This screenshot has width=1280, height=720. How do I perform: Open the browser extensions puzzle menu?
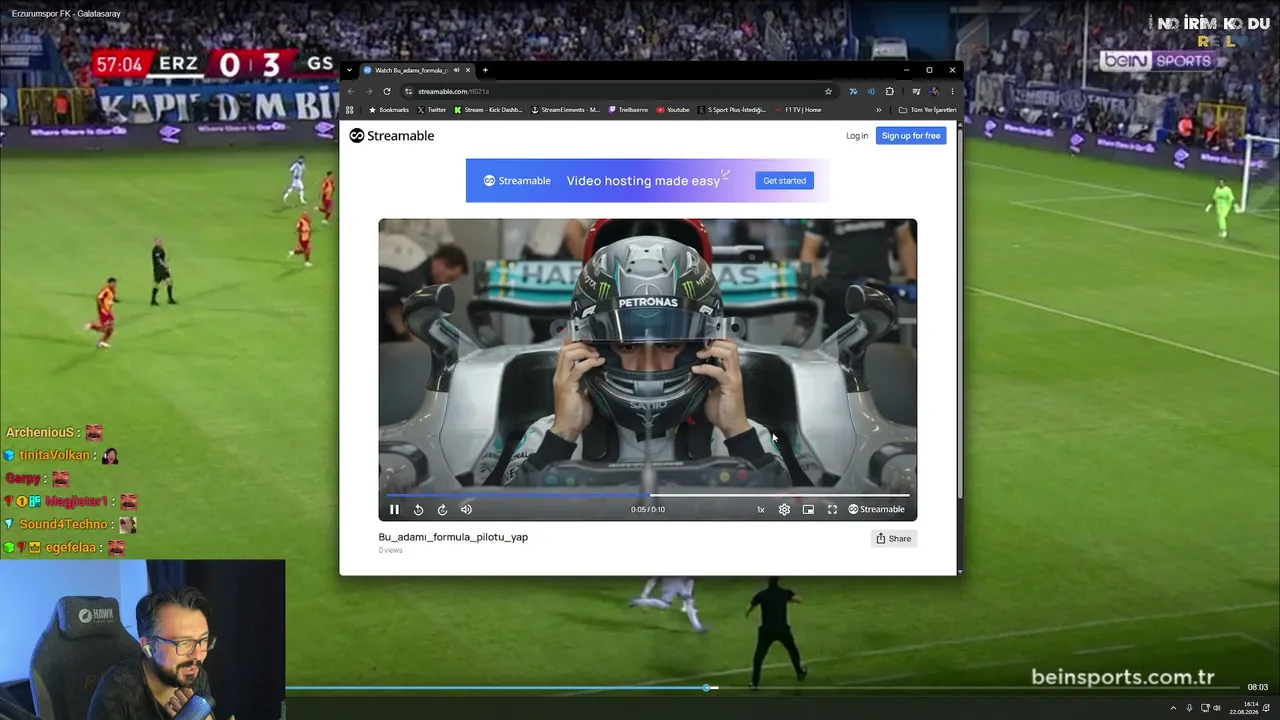pos(889,91)
